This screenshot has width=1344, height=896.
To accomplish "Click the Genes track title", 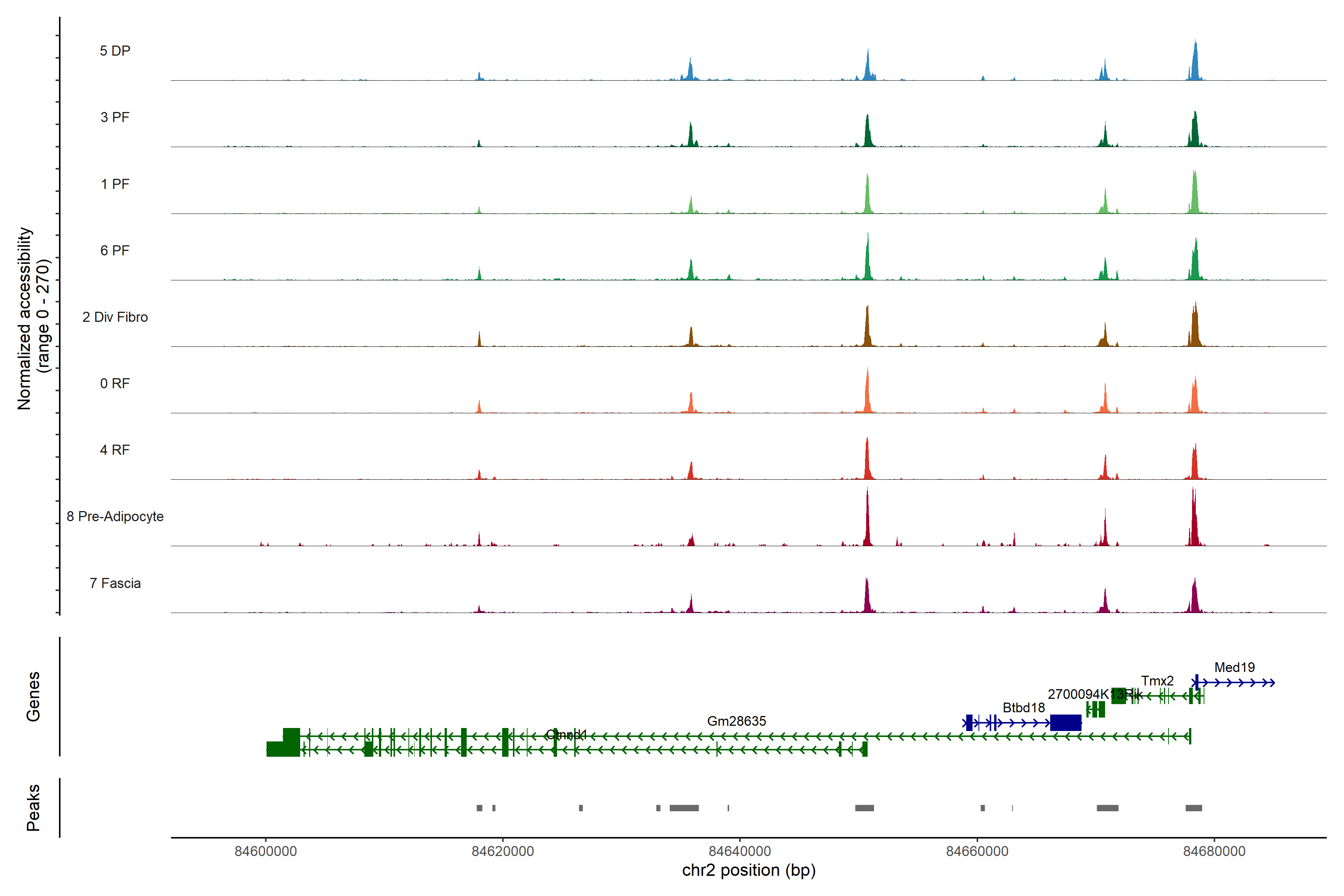I will (x=33, y=696).
